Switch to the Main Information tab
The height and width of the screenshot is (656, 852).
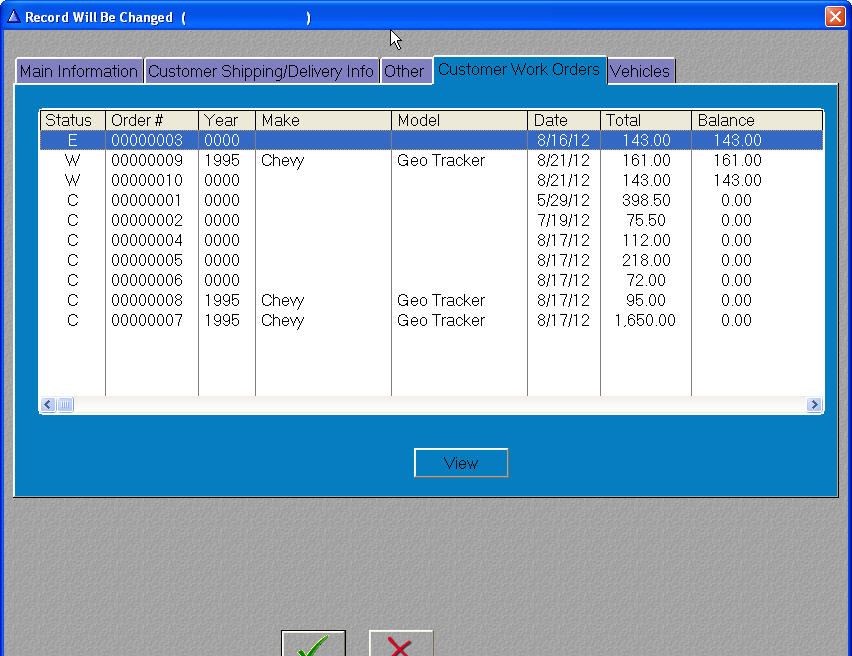click(79, 72)
